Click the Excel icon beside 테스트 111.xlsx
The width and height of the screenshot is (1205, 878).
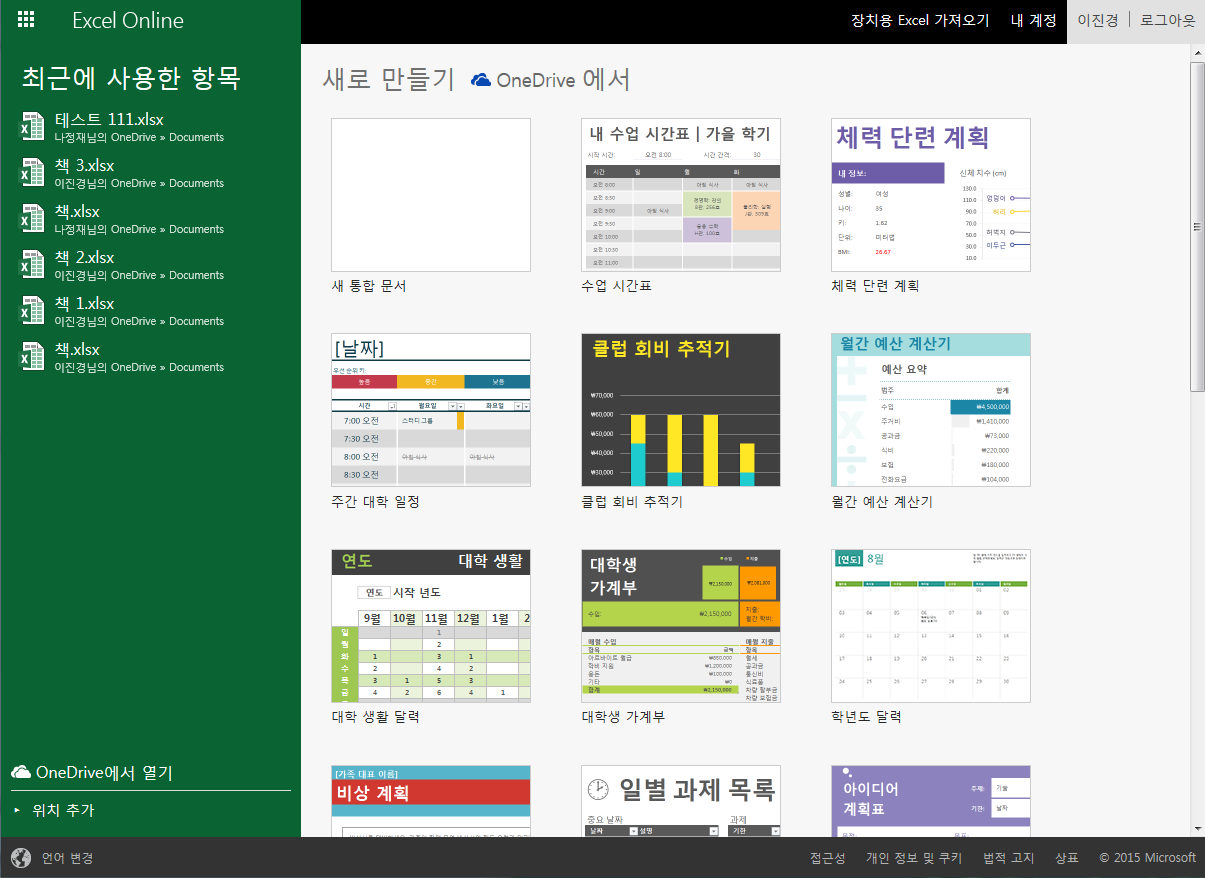(32, 126)
